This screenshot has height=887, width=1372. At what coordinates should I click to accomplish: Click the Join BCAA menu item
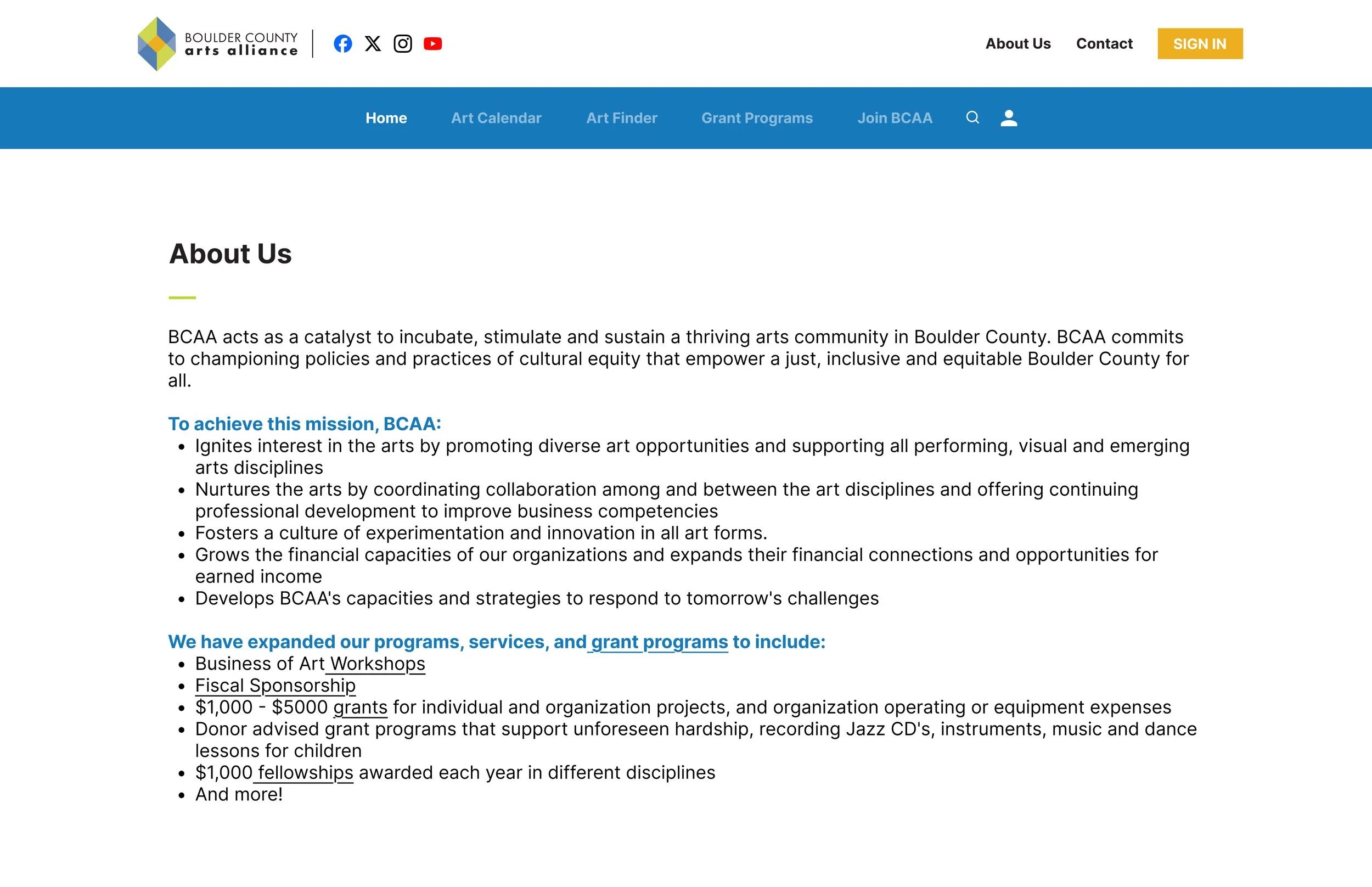[x=894, y=118]
